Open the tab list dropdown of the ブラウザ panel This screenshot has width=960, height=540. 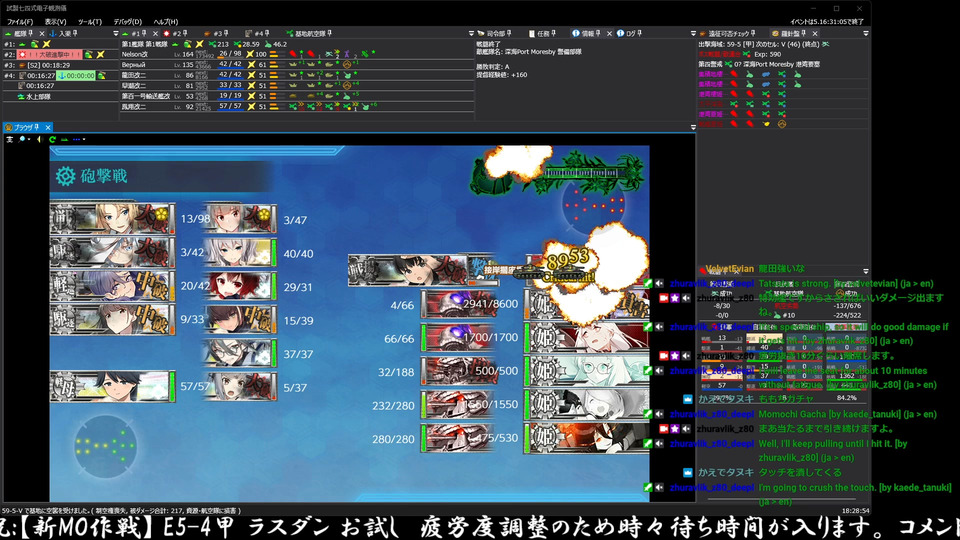coord(693,127)
